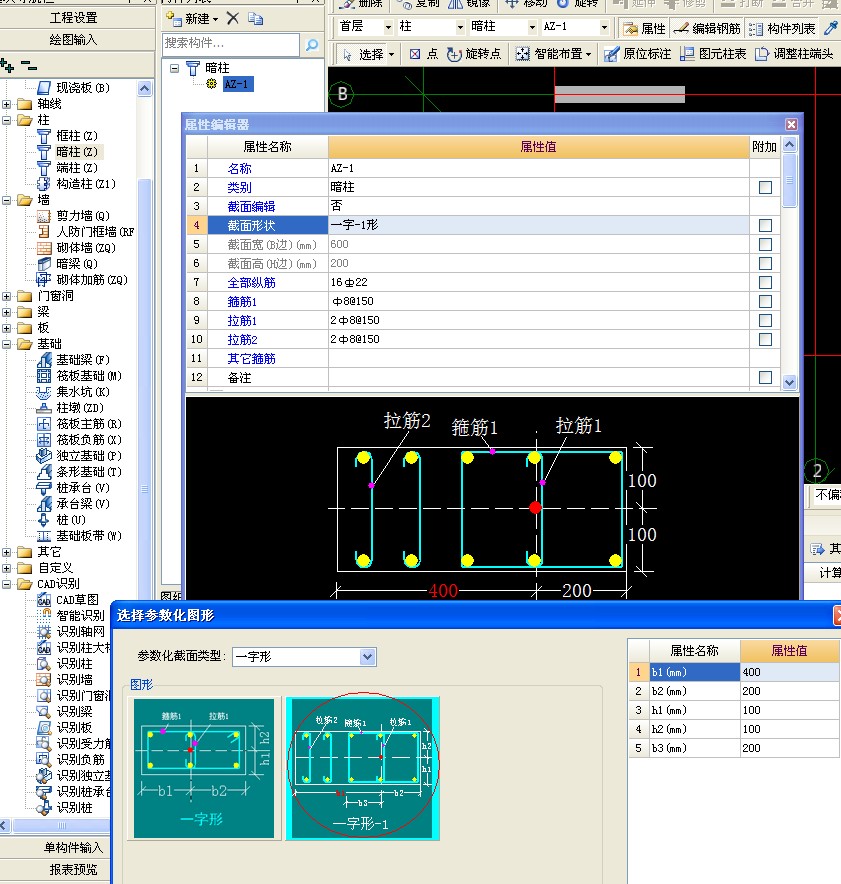Image resolution: width=841 pixels, height=884 pixels.
Task: Click the eyedropper icon at toolbar right end
Action: pos(831,28)
